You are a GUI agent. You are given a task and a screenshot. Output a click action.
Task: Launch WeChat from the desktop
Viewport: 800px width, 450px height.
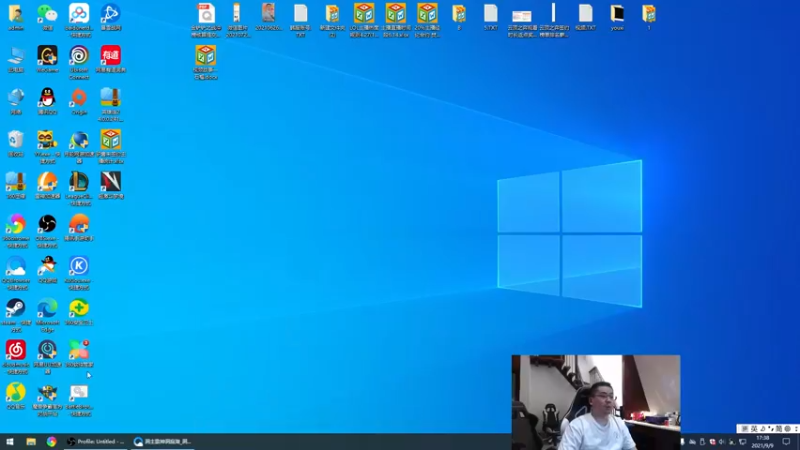[x=47, y=17]
